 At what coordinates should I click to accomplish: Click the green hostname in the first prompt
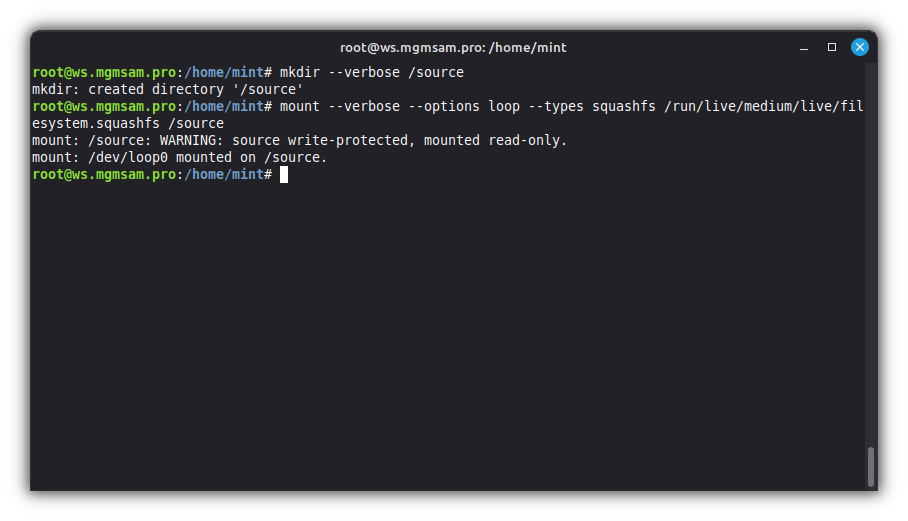(x=104, y=72)
